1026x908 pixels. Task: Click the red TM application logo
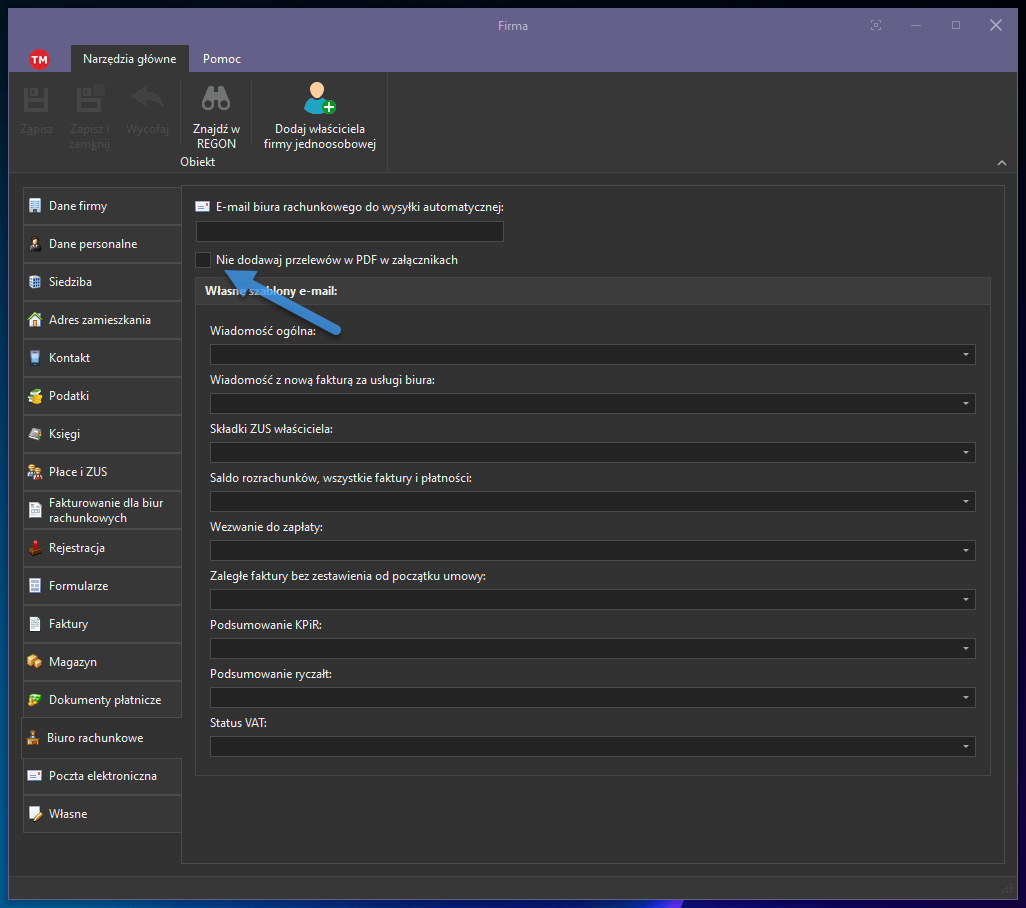click(40, 59)
